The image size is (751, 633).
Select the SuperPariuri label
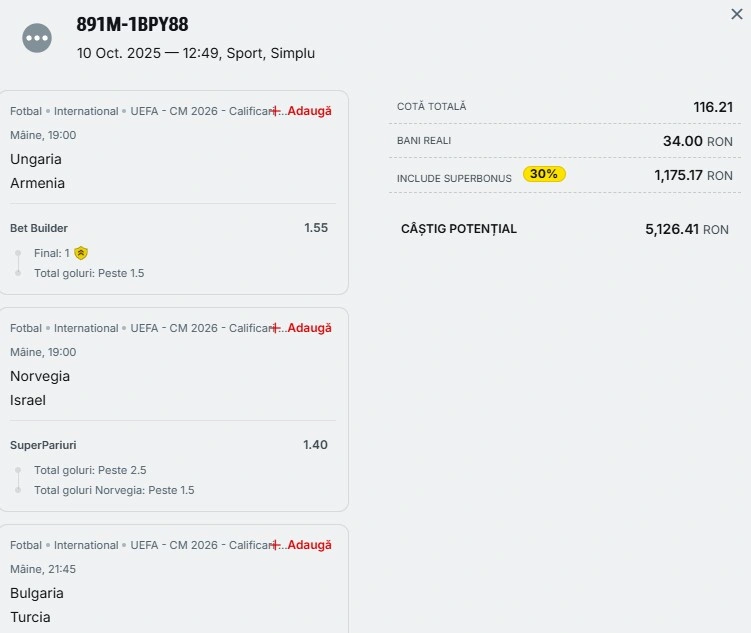(43, 445)
